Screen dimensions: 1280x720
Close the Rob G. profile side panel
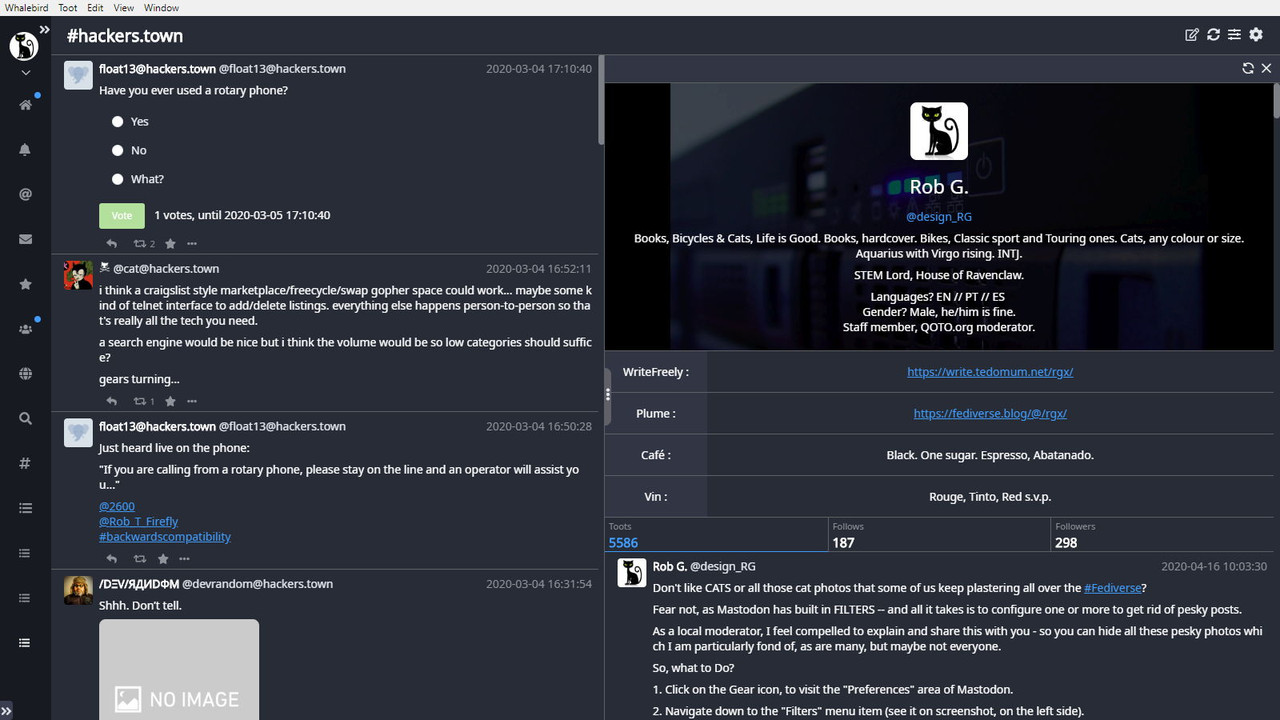(x=1266, y=68)
